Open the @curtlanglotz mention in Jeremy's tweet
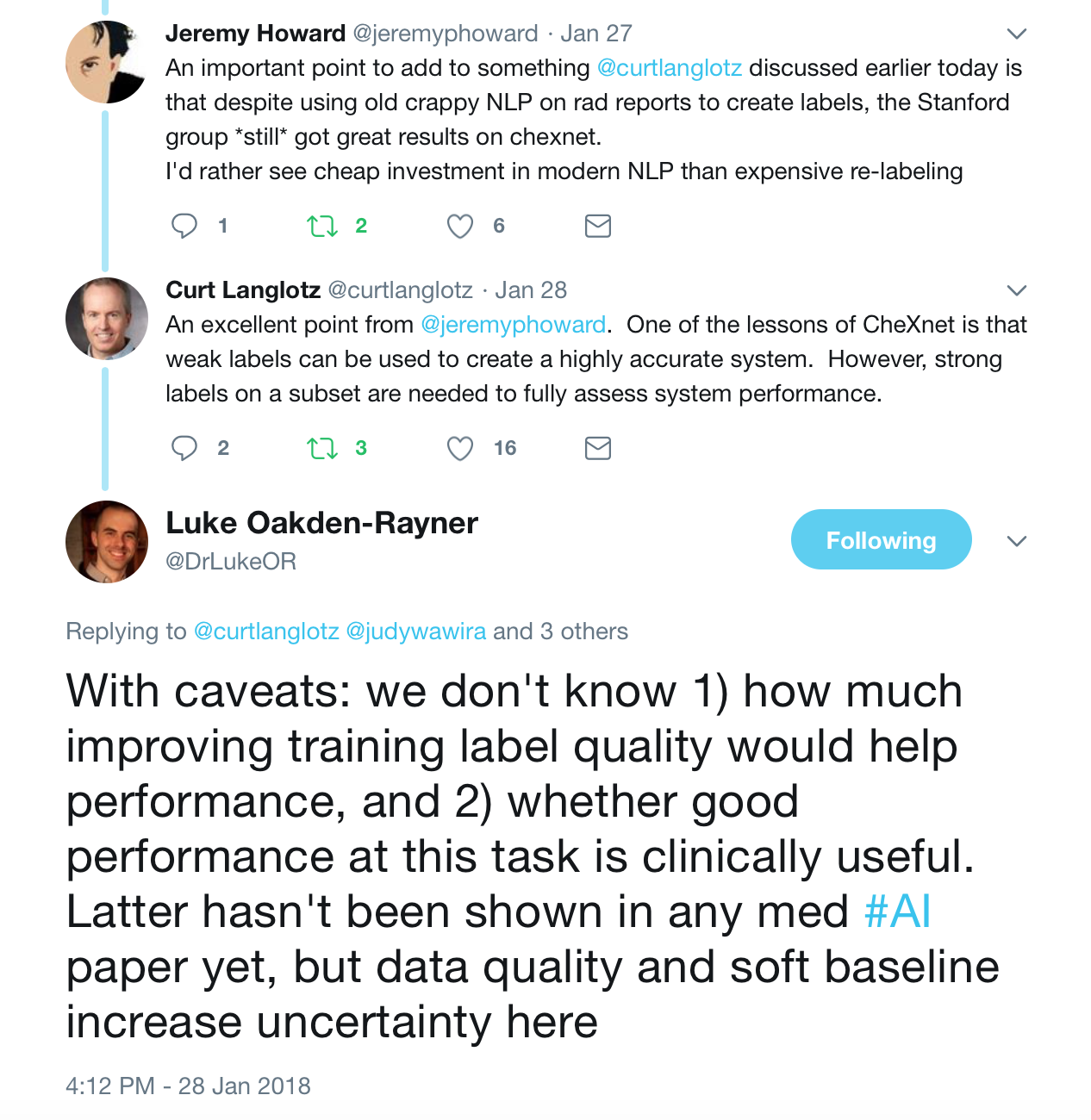This screenshot has height=1120, width=1091. point(670,68)
